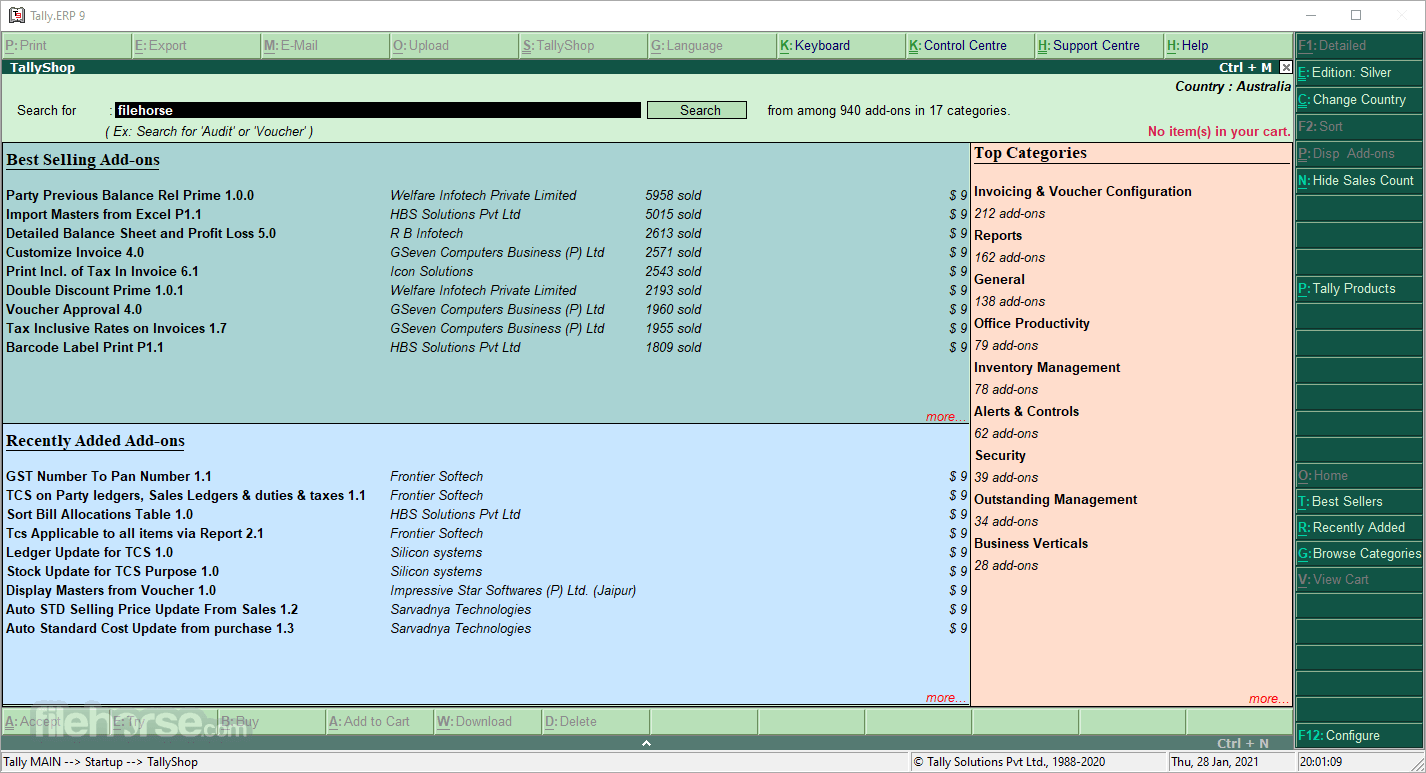Image resolution: width=1426 pixels, height=773 pixels.
Task: Click Add to Cart bottom button
Action: click(380, 721)
